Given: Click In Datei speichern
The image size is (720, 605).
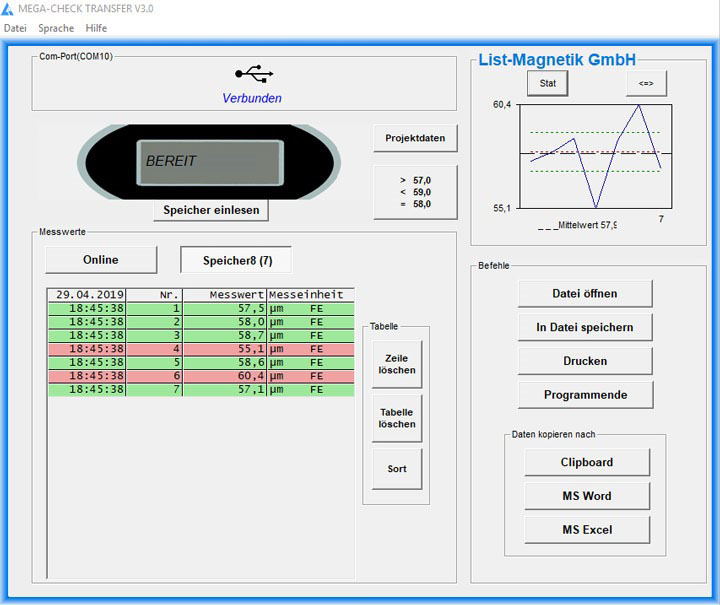Looking at the screenshot, I should click(585, 327).
